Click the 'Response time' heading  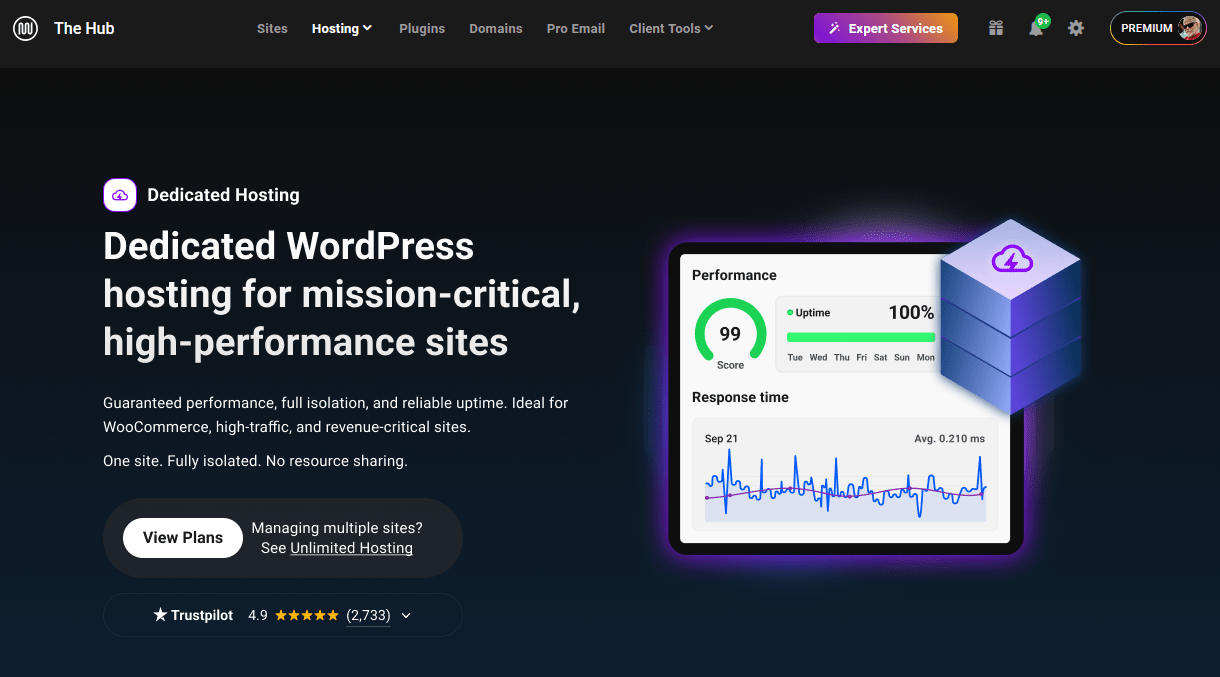click(x=740, y=397)
